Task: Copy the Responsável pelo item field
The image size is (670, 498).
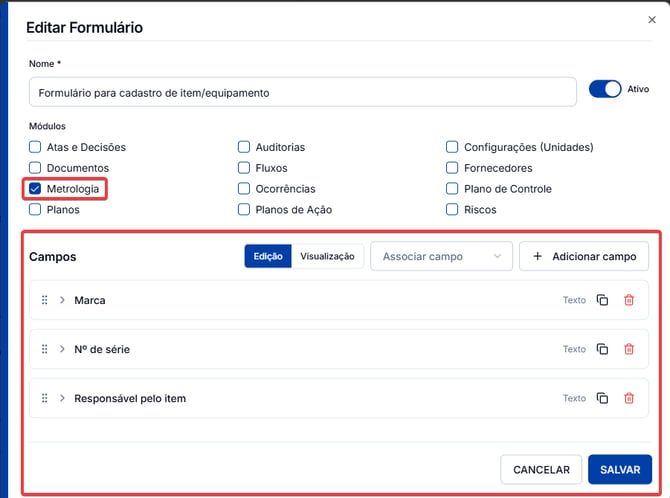Action: pos(602,398)
